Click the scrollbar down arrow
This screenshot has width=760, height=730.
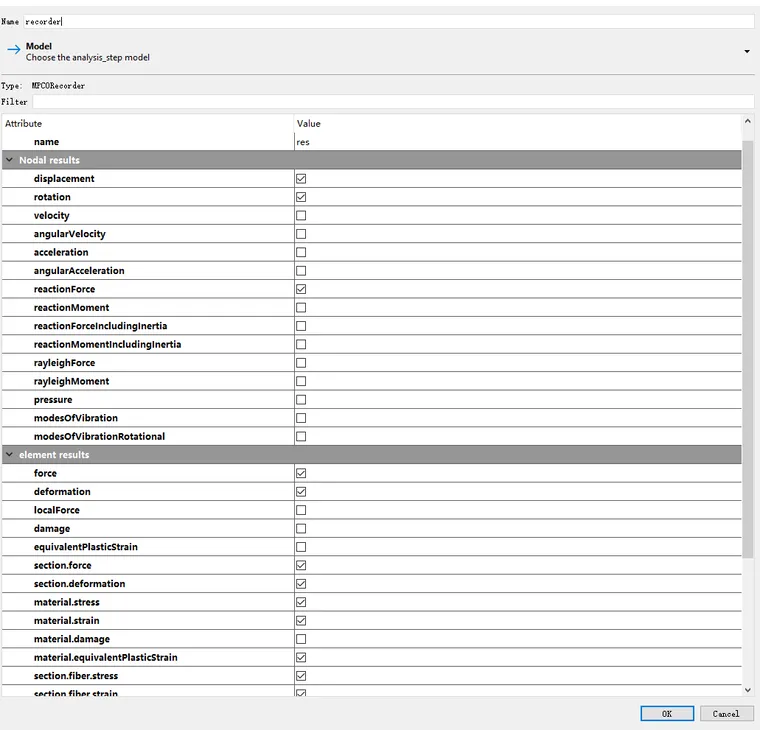coord(748,690)
